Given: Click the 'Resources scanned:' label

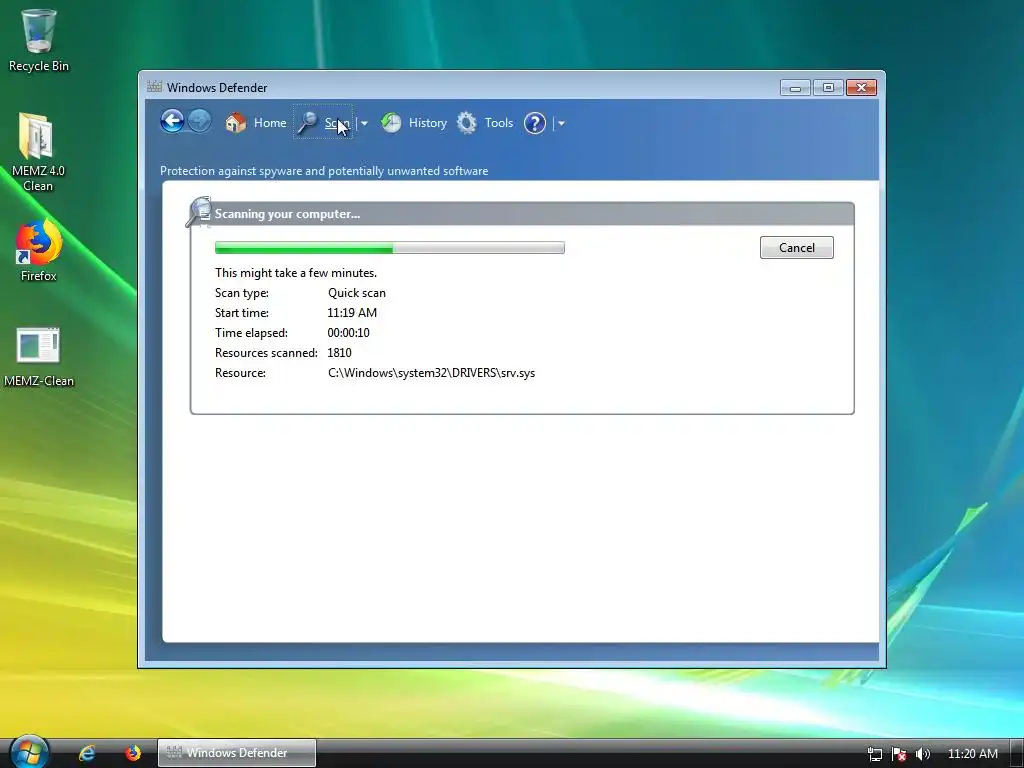Looking at the screenshot, I should (266, 353).
